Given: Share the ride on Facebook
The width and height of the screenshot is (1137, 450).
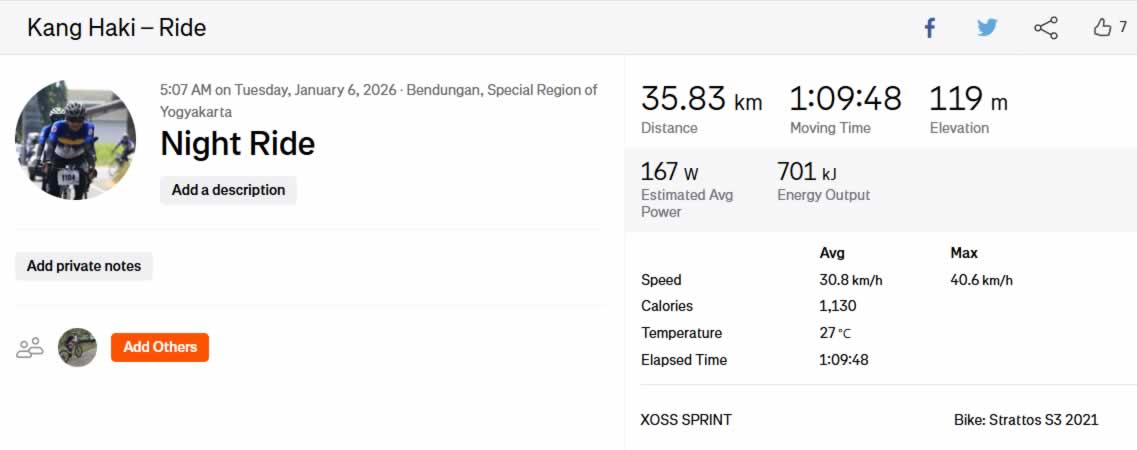Looking at the screenshot, I should (x=929, y=28).
